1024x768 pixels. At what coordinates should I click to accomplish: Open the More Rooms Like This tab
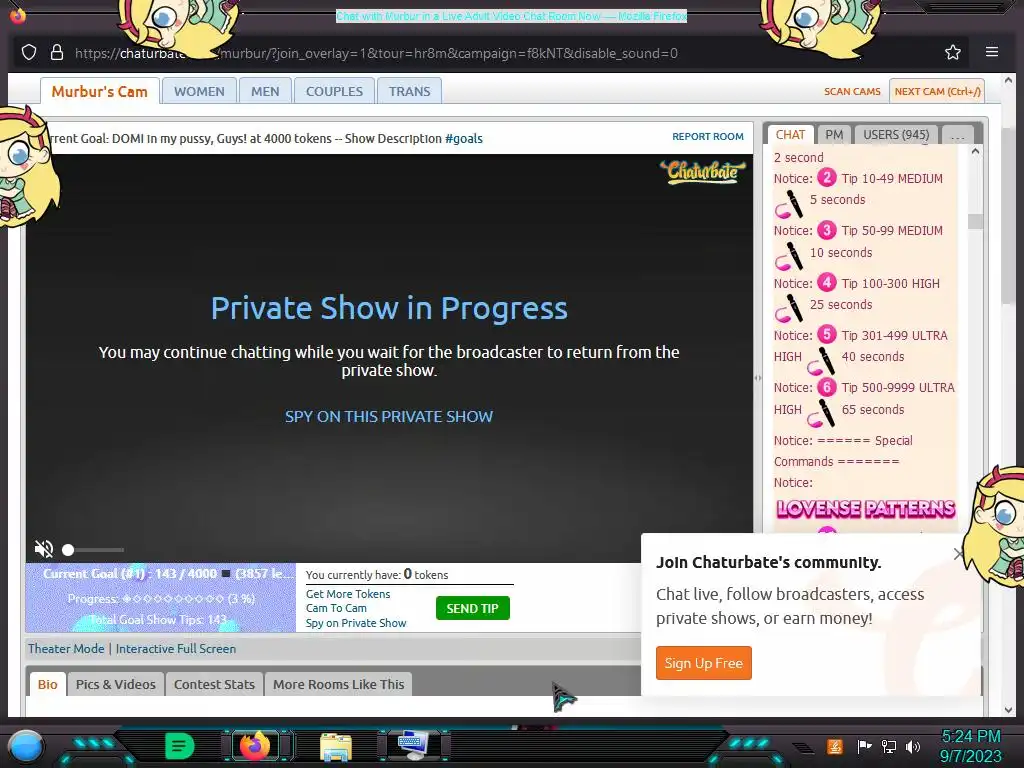[338, 684]
